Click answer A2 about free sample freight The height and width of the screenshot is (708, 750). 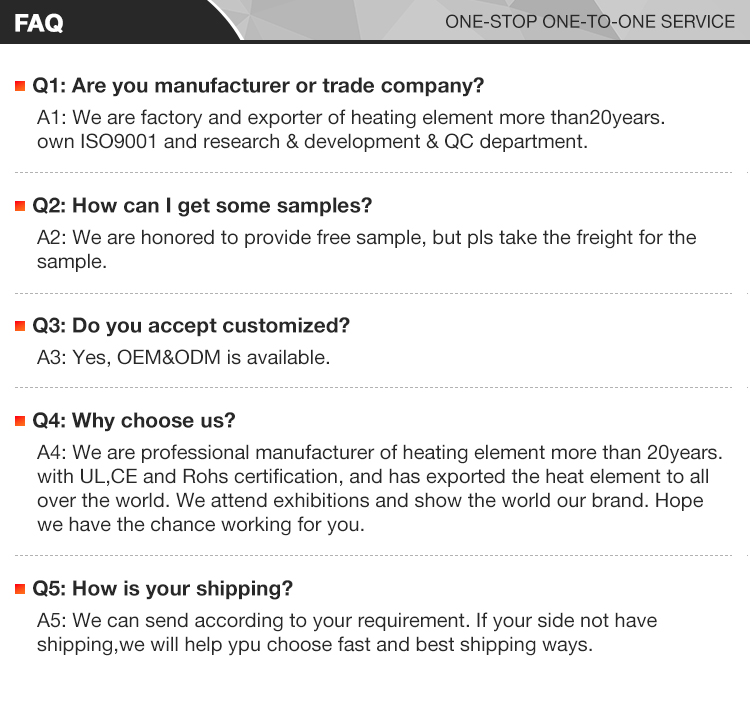click(366, 250)
